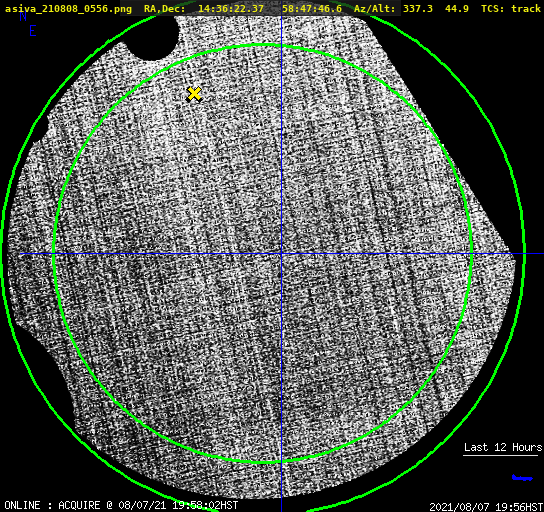Select the Az/Alt label in header
The width and height of the screenshot is (544, 512).
pyautogui.click(x=374, y=8)
